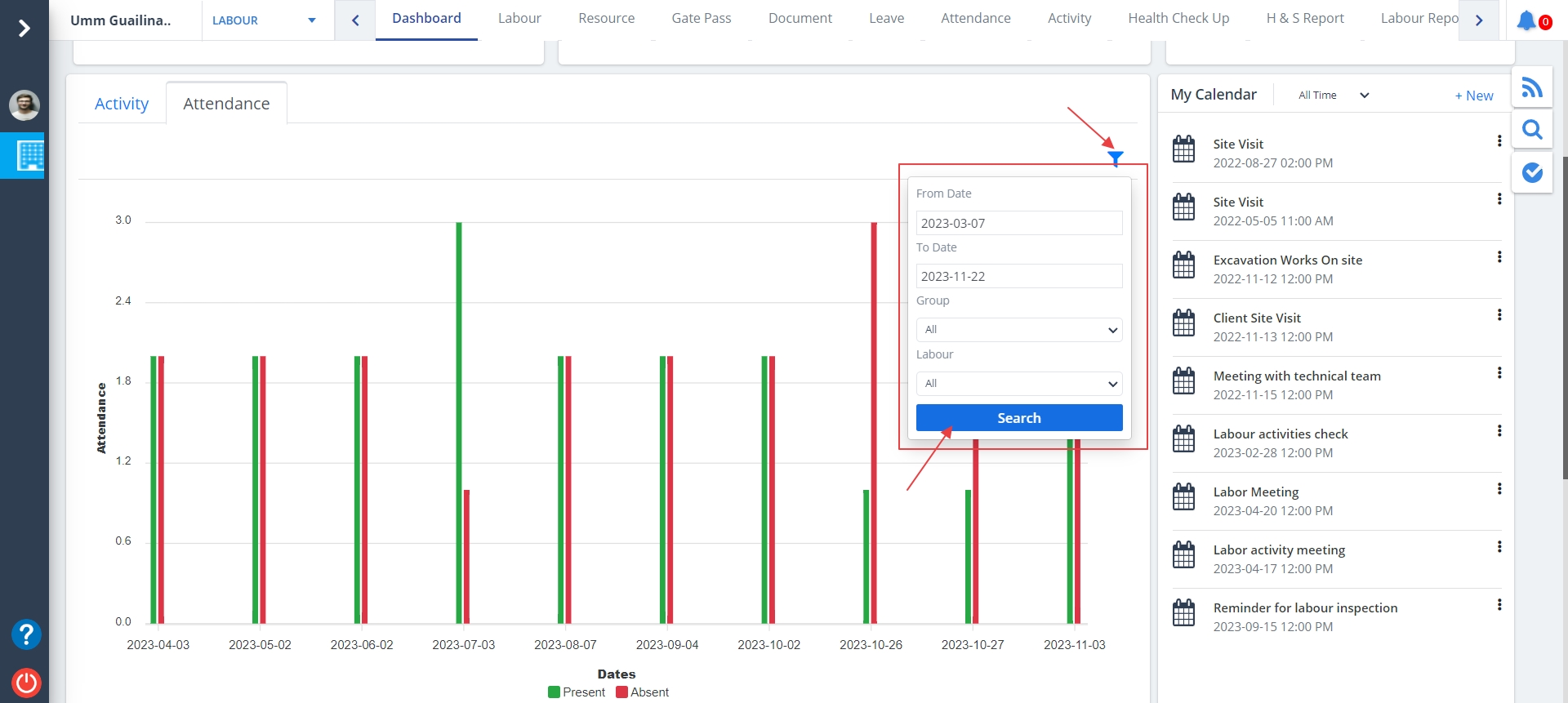
Task: Click the blue Search button
Action: tap(1018, 418)
